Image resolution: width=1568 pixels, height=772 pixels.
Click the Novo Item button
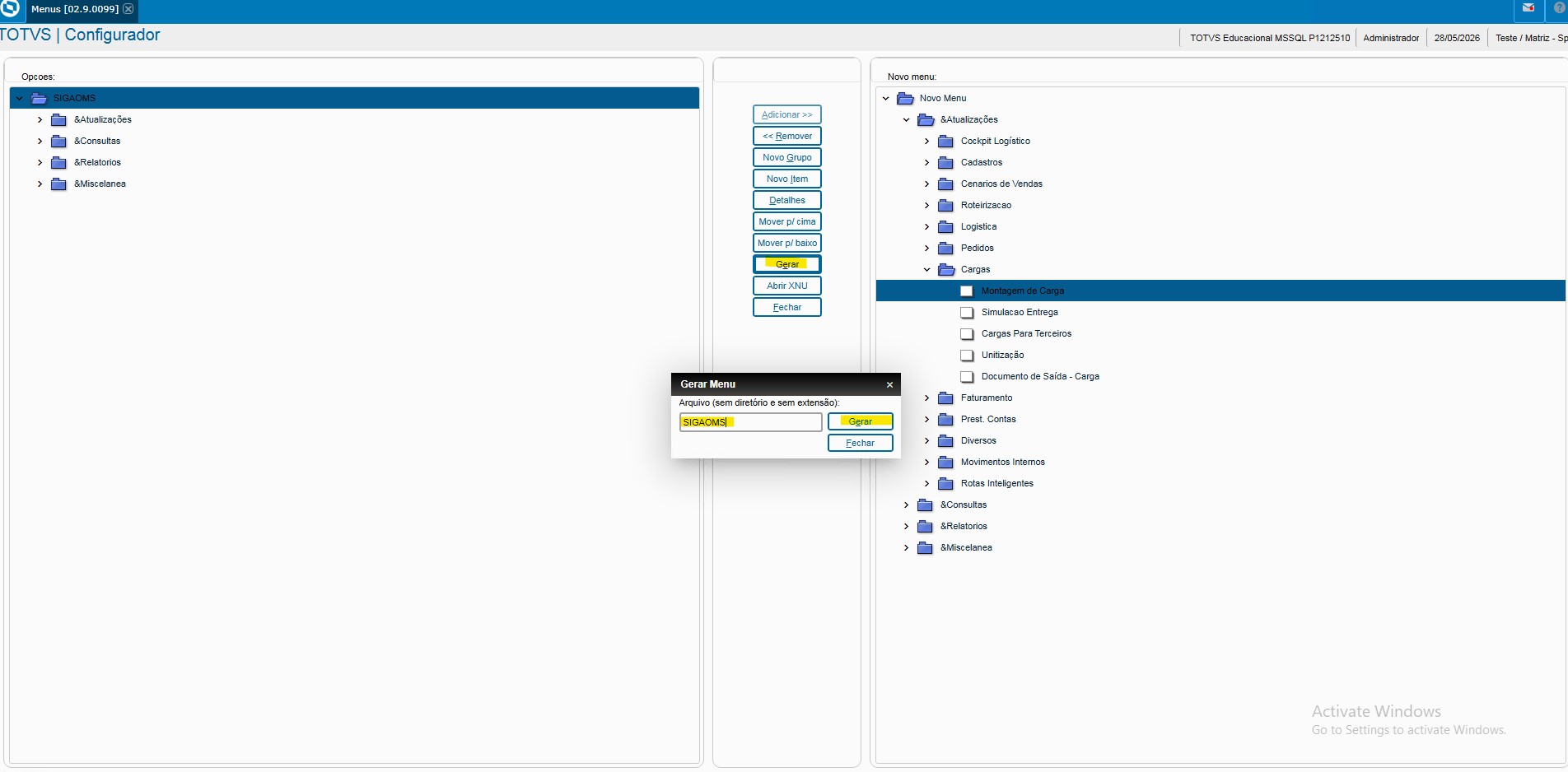coord(787,179)
